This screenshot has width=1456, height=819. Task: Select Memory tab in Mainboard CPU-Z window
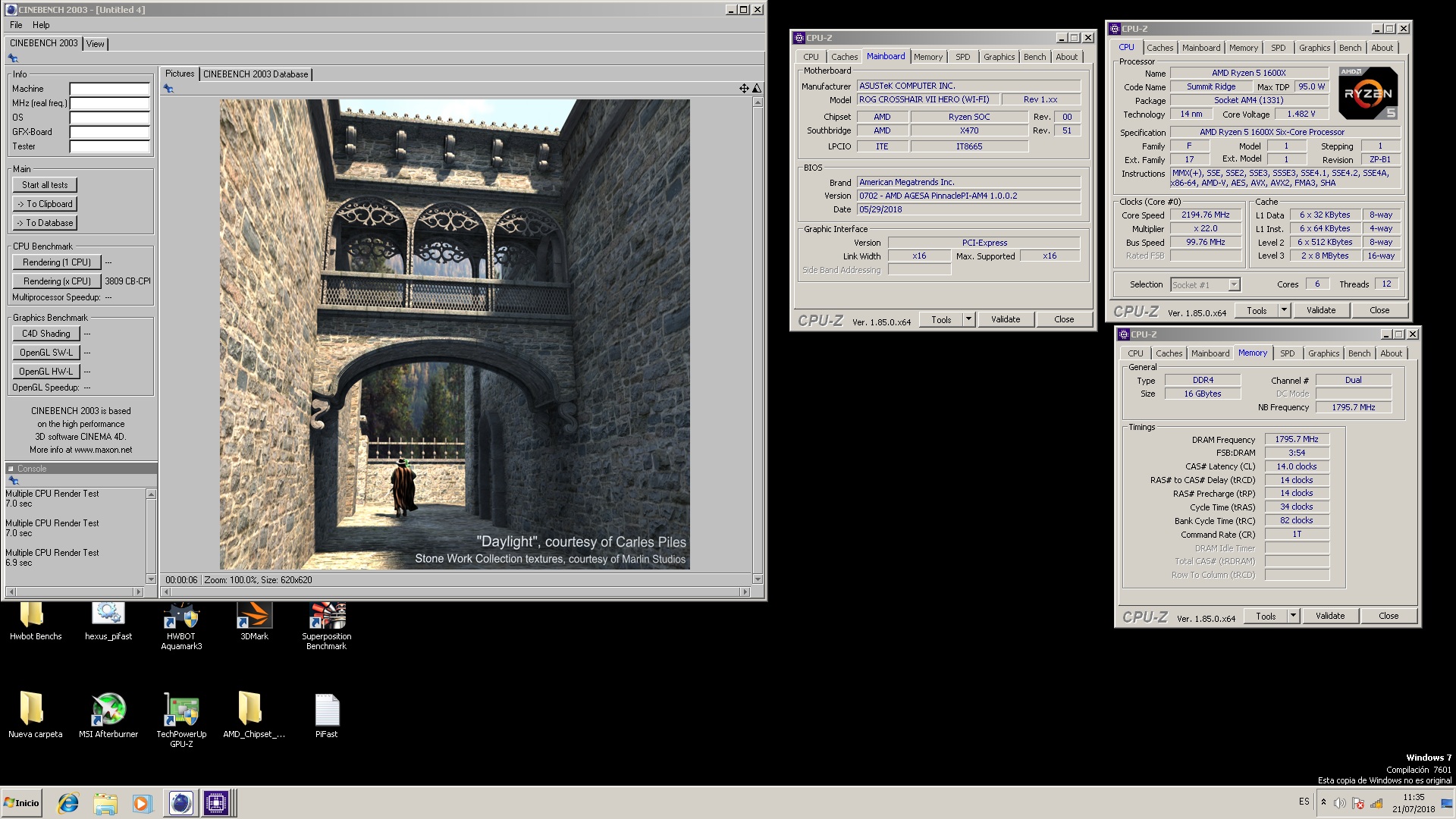tap(927, 57)
